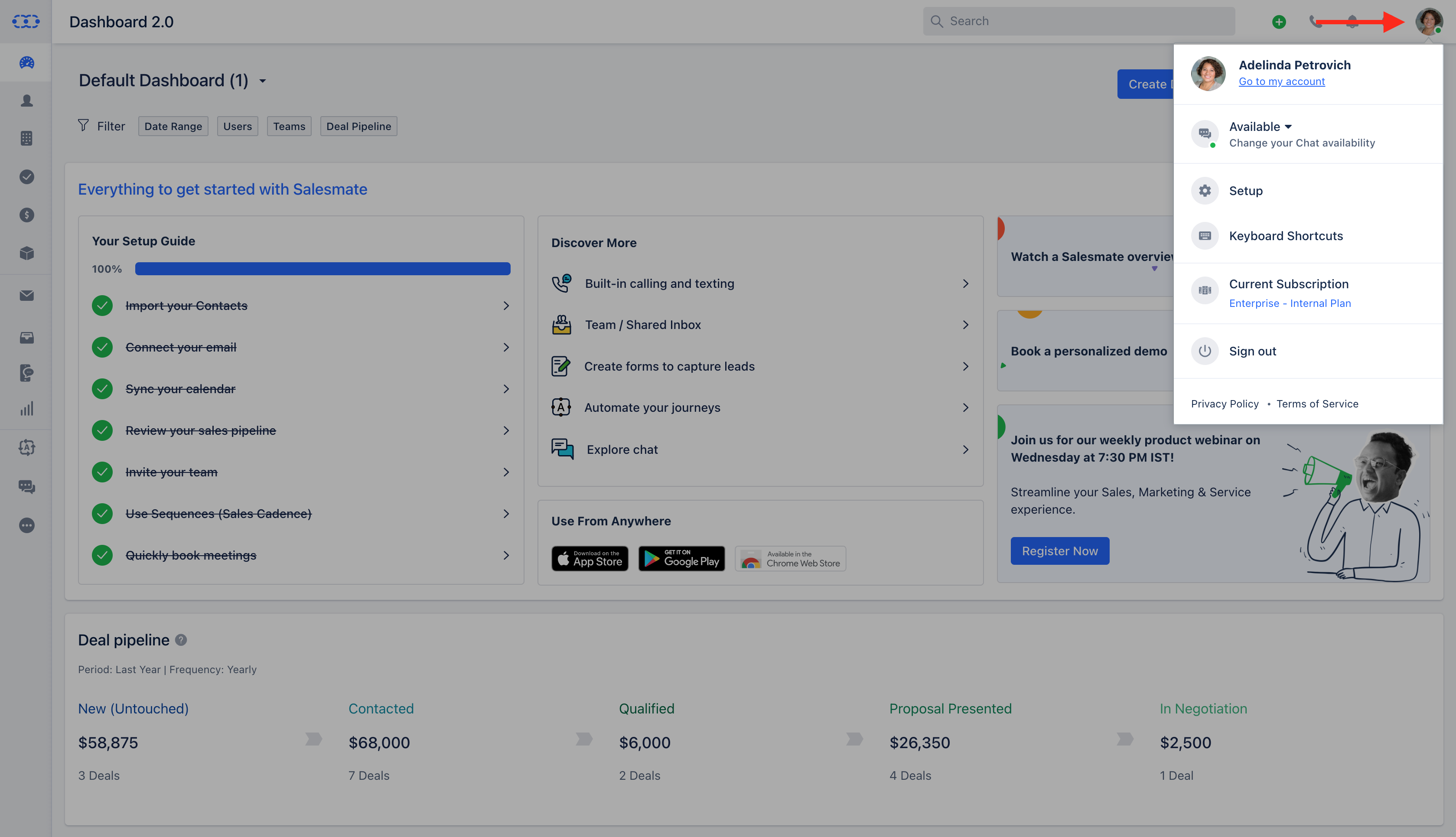This screenshot has height=837, width=1456.
Task: Expand Create forms to capture leads chevron
Action: [x=966, y=366]
